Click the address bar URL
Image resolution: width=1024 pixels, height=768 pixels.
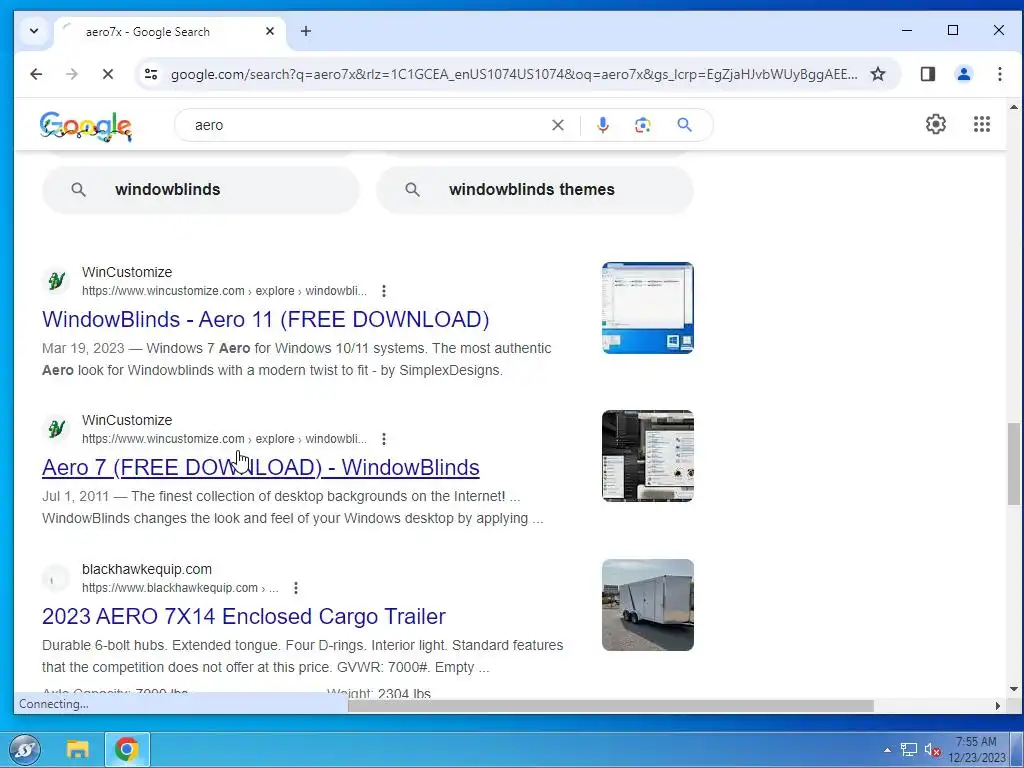coord(514,74)
